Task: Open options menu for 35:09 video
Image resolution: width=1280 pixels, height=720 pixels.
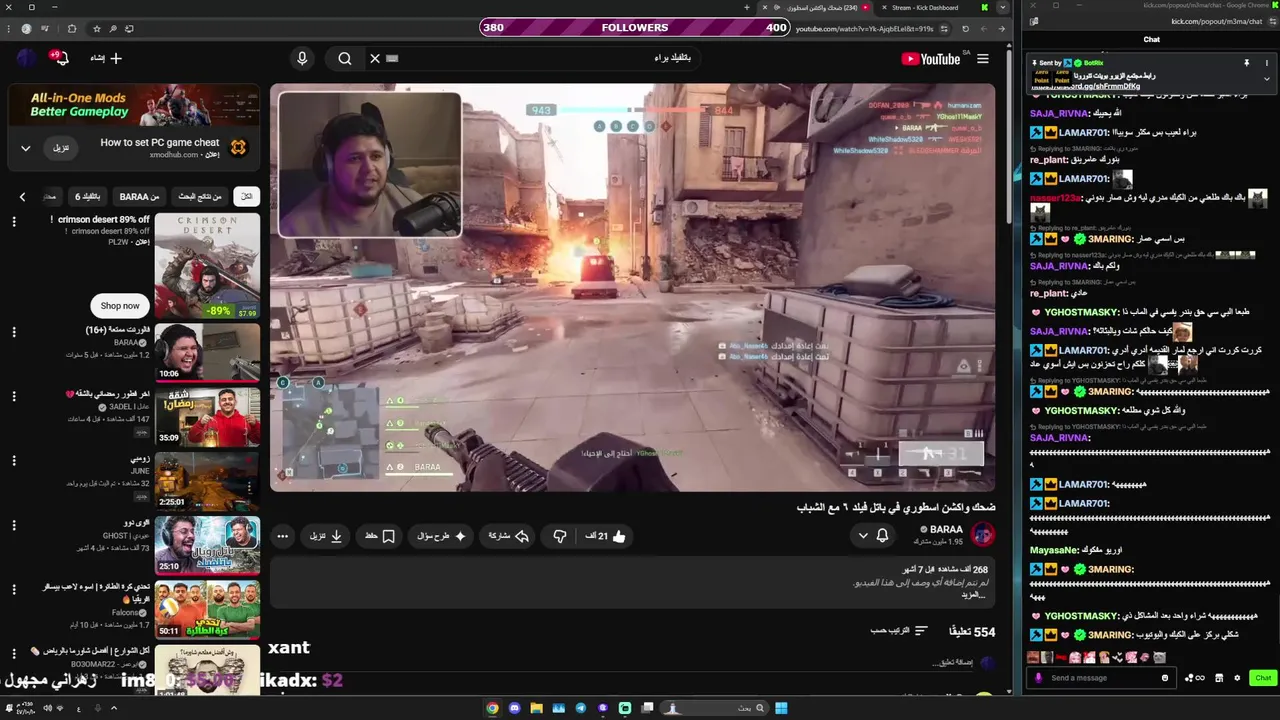Action: coord(14,396)
